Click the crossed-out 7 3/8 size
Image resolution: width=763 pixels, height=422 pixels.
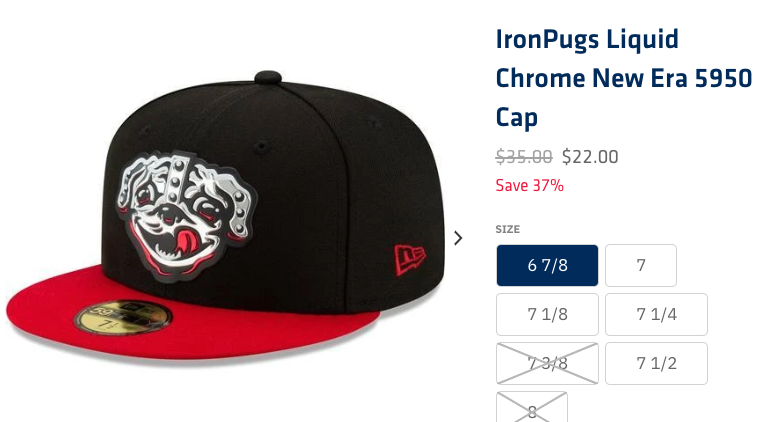pyautogui.click(x=547, y=364)
